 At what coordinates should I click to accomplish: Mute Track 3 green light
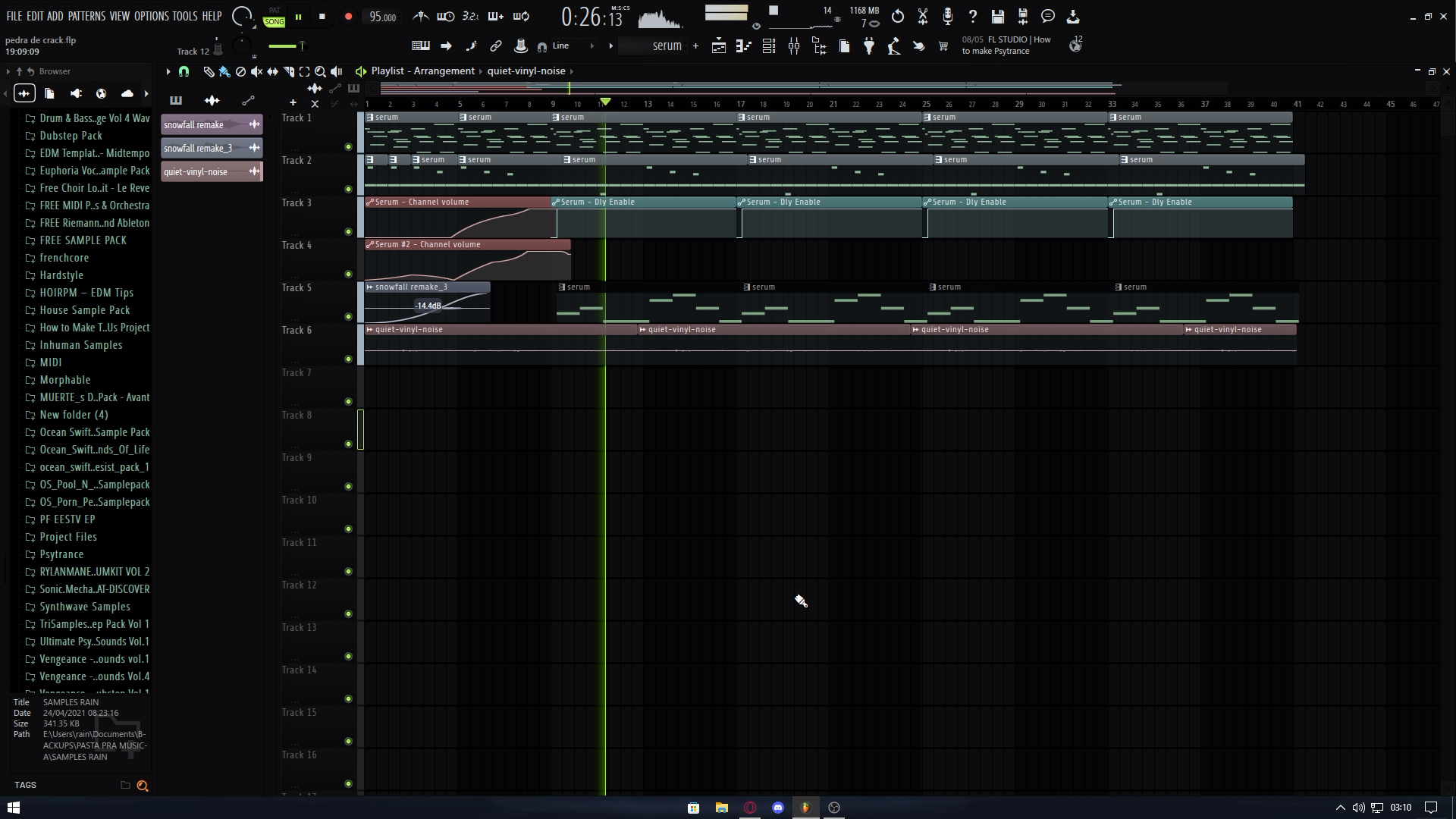348,231
